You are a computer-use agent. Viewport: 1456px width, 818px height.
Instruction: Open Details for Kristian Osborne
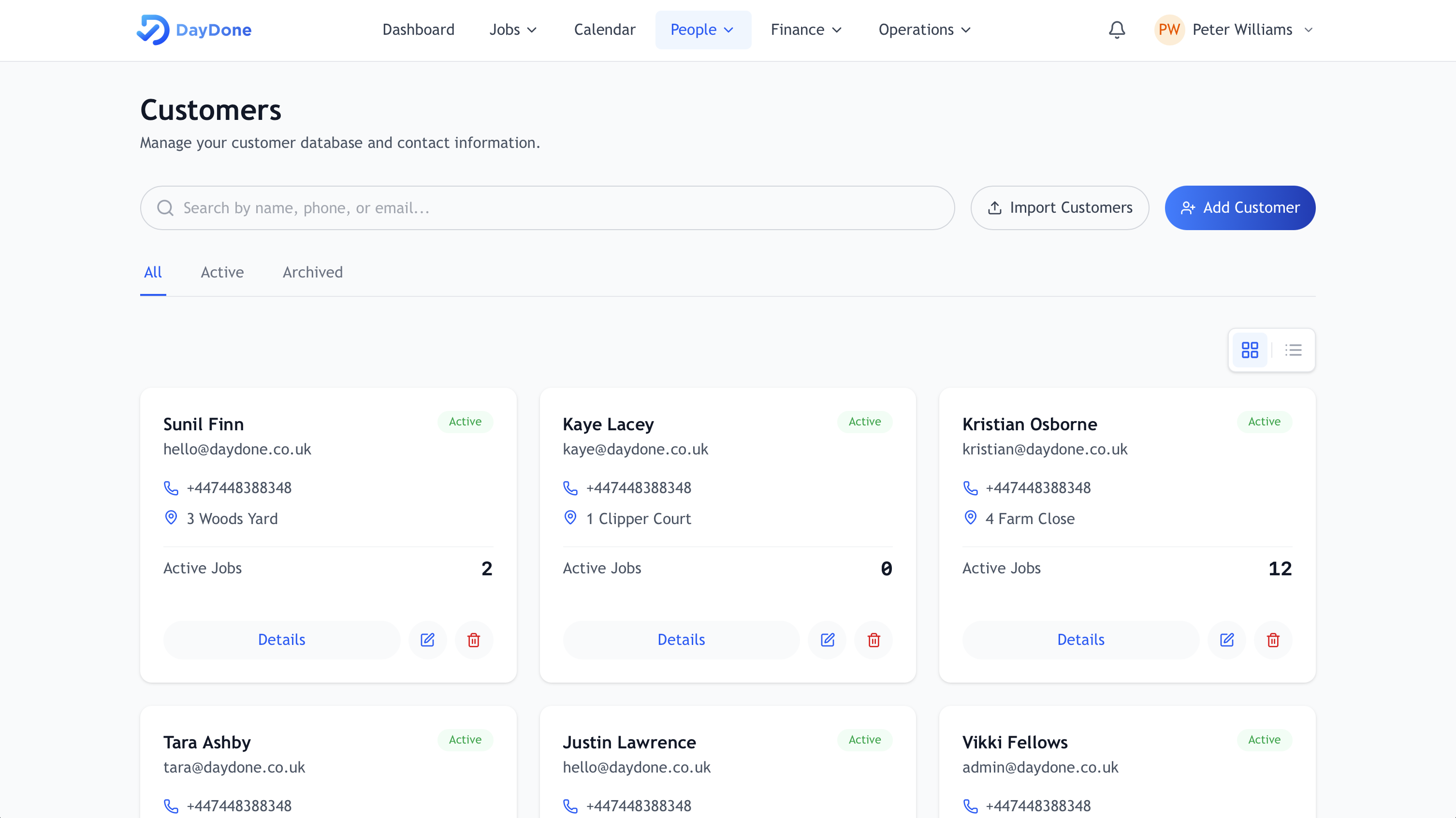click(x=1081, y=640)
